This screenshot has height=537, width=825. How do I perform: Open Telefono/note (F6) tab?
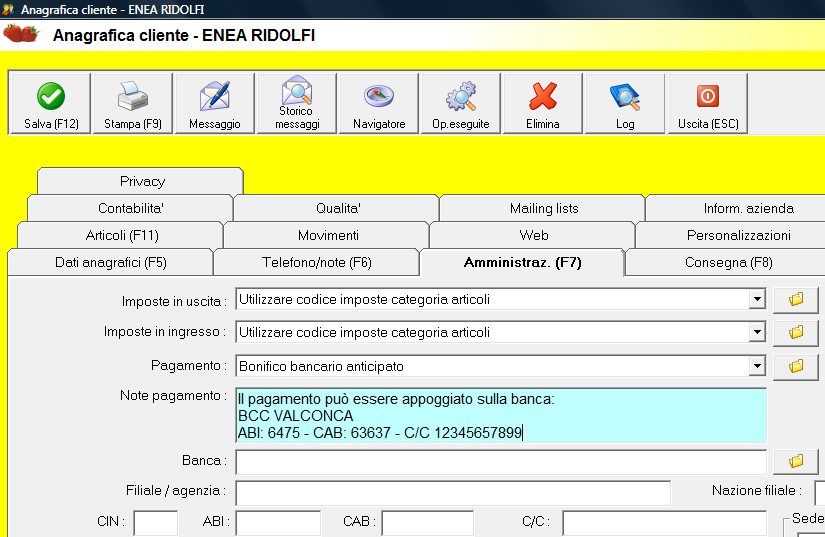(x=317, y=262)
